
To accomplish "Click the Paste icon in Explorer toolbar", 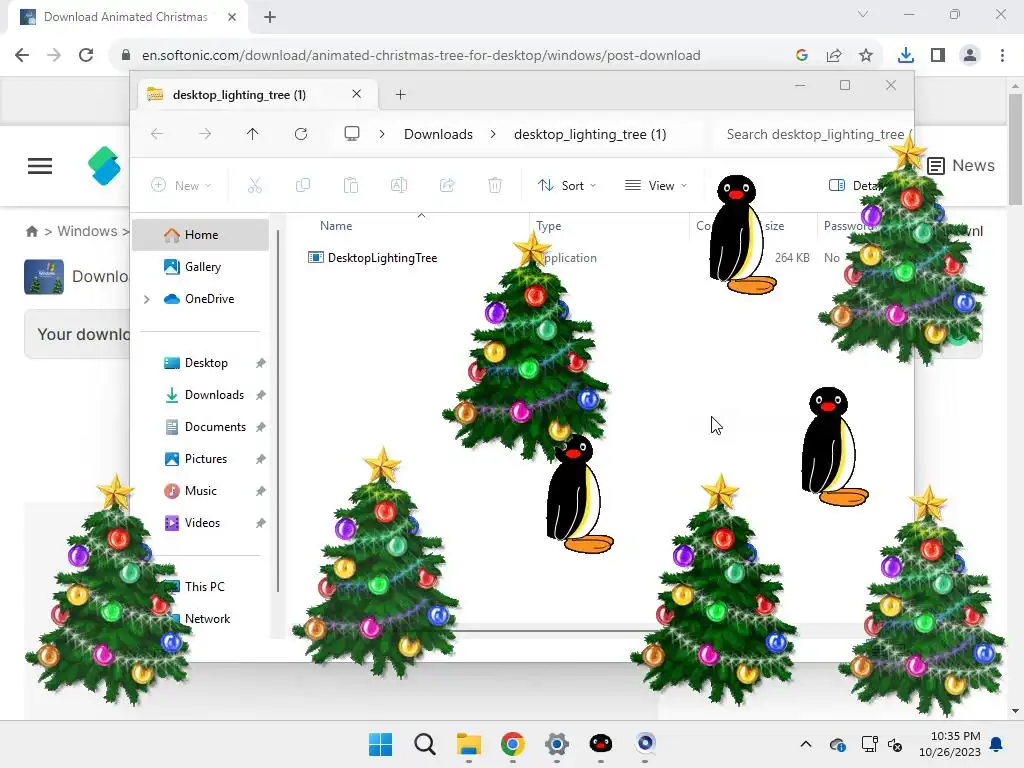I will coord(351,185).
